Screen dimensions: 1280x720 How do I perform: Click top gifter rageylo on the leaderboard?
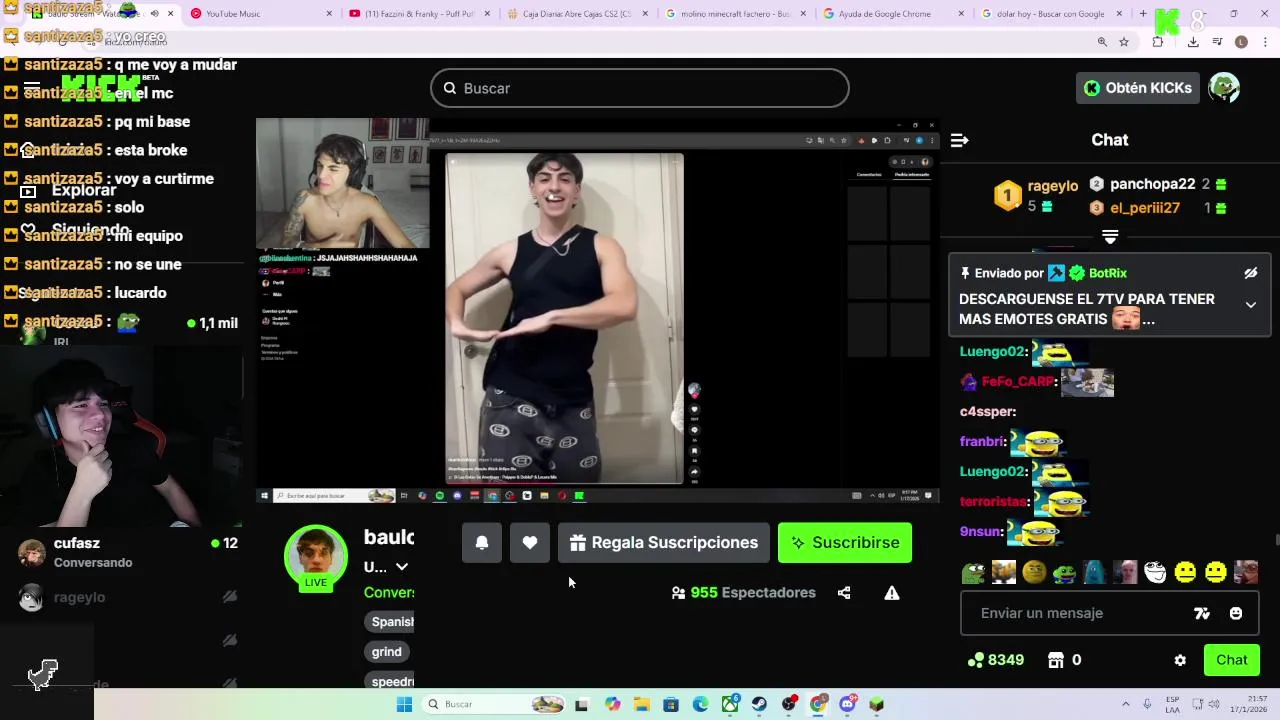coord(1036,195)
